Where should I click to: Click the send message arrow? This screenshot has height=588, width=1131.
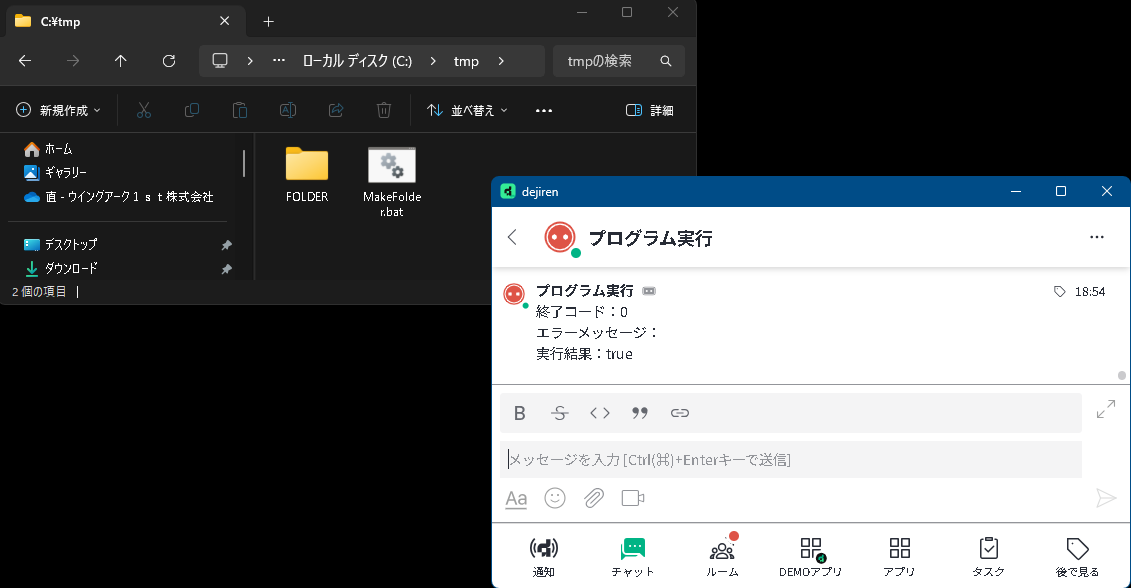[x=1105, y=498]
